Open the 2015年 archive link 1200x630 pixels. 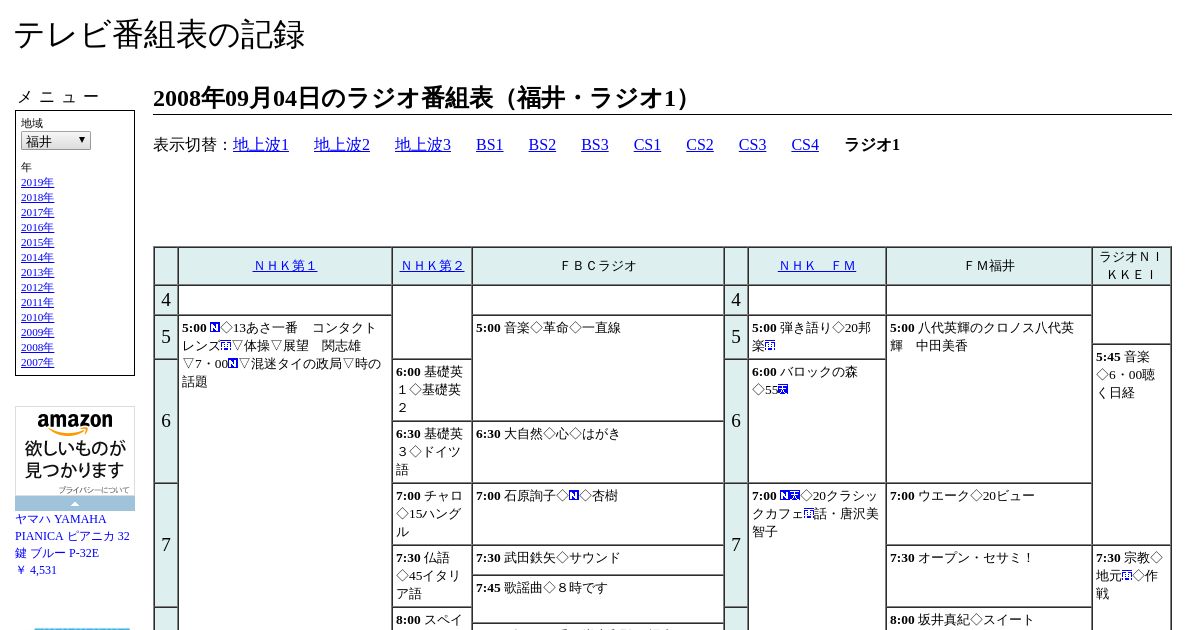tap(37, 242)
